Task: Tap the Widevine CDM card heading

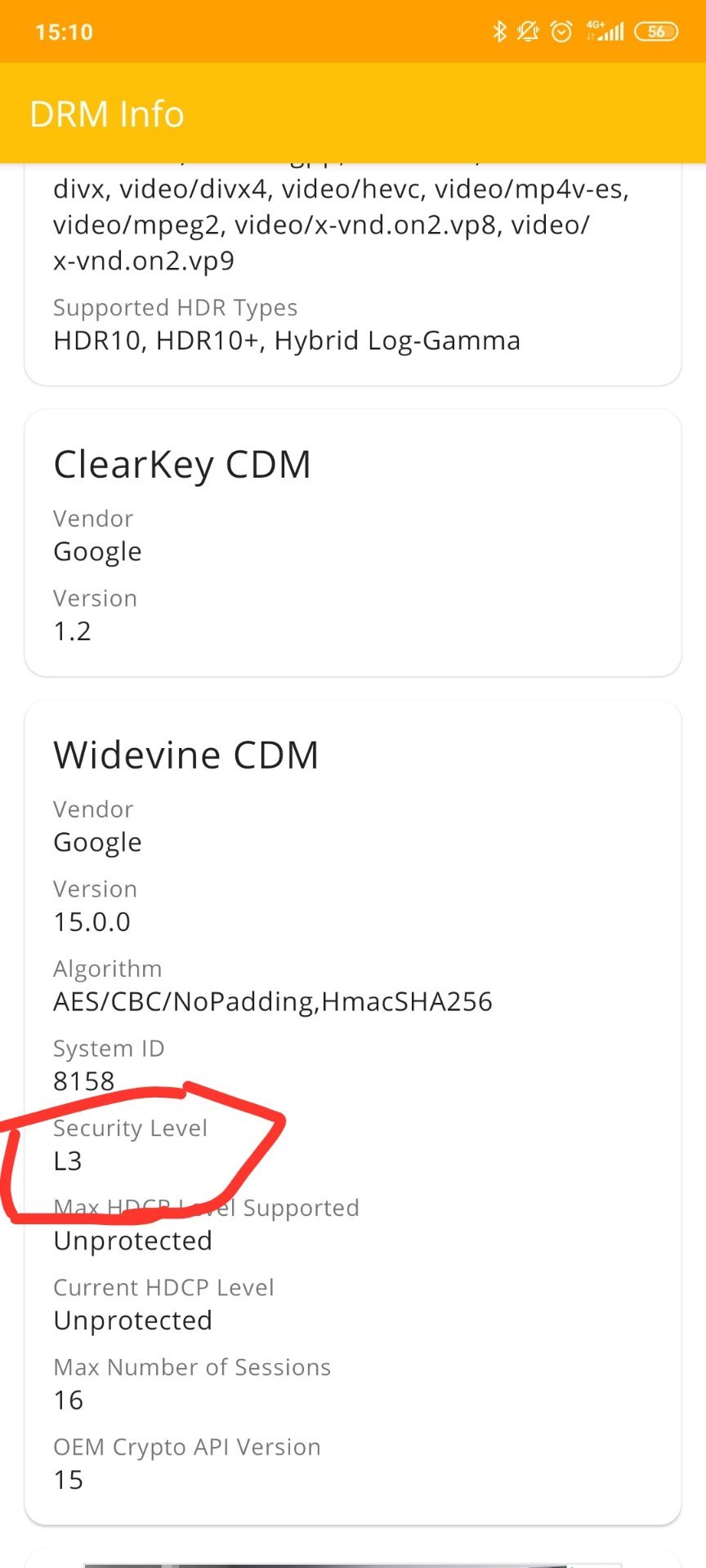Action: coord(186,755)
